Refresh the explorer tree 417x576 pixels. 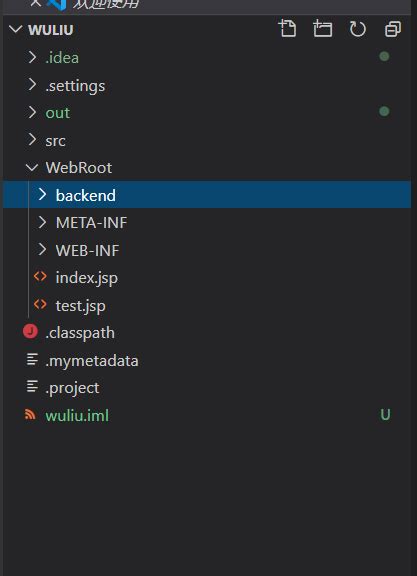click(x=357, y=29)
